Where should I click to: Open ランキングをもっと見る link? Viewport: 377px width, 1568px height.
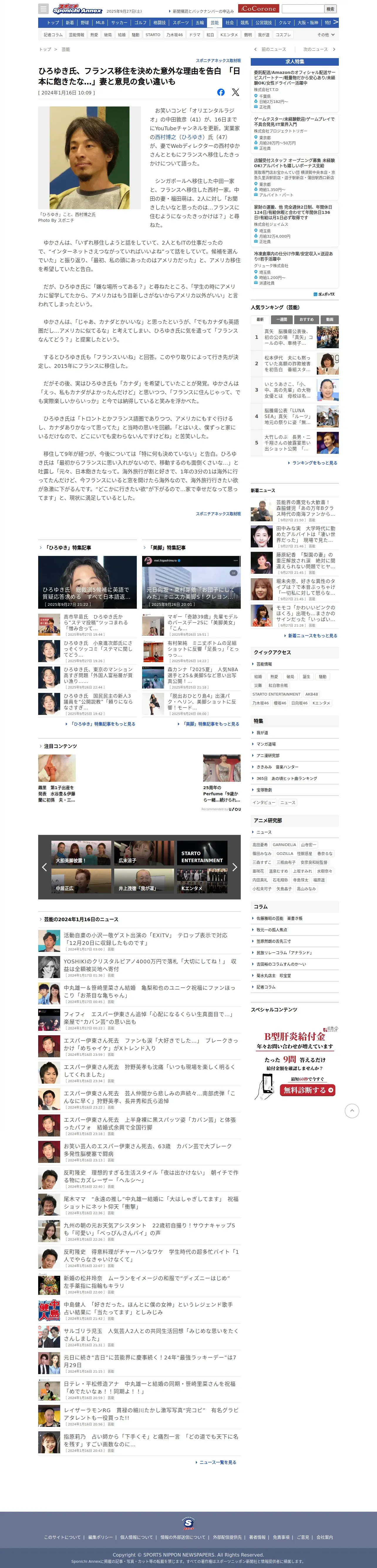coord(312,463)
